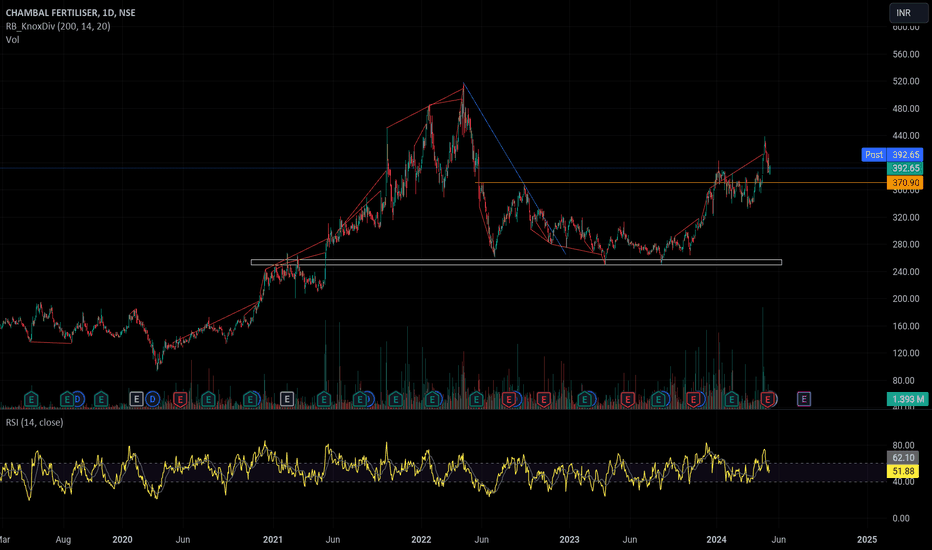Screen dimensions: 932x550
Task: Select the purple upcoming earnings marker
Action: [804, 400]
